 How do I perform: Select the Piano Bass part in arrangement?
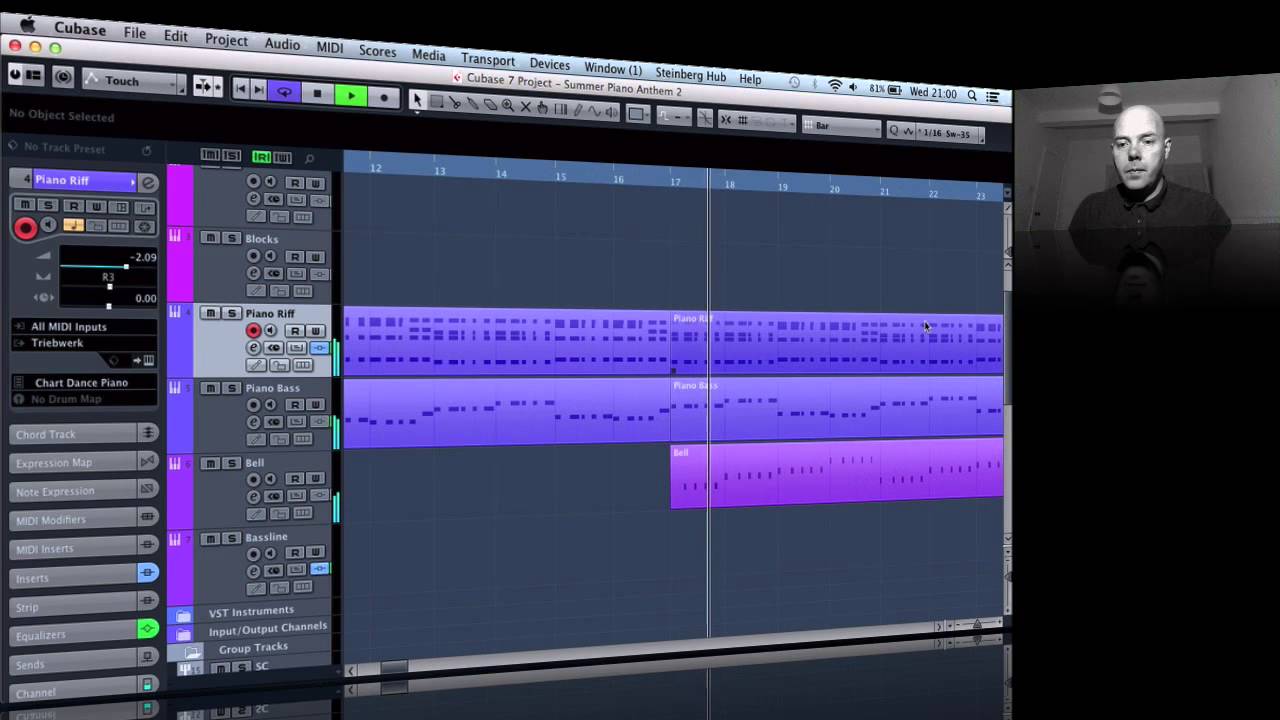click(x=836, y=410)
